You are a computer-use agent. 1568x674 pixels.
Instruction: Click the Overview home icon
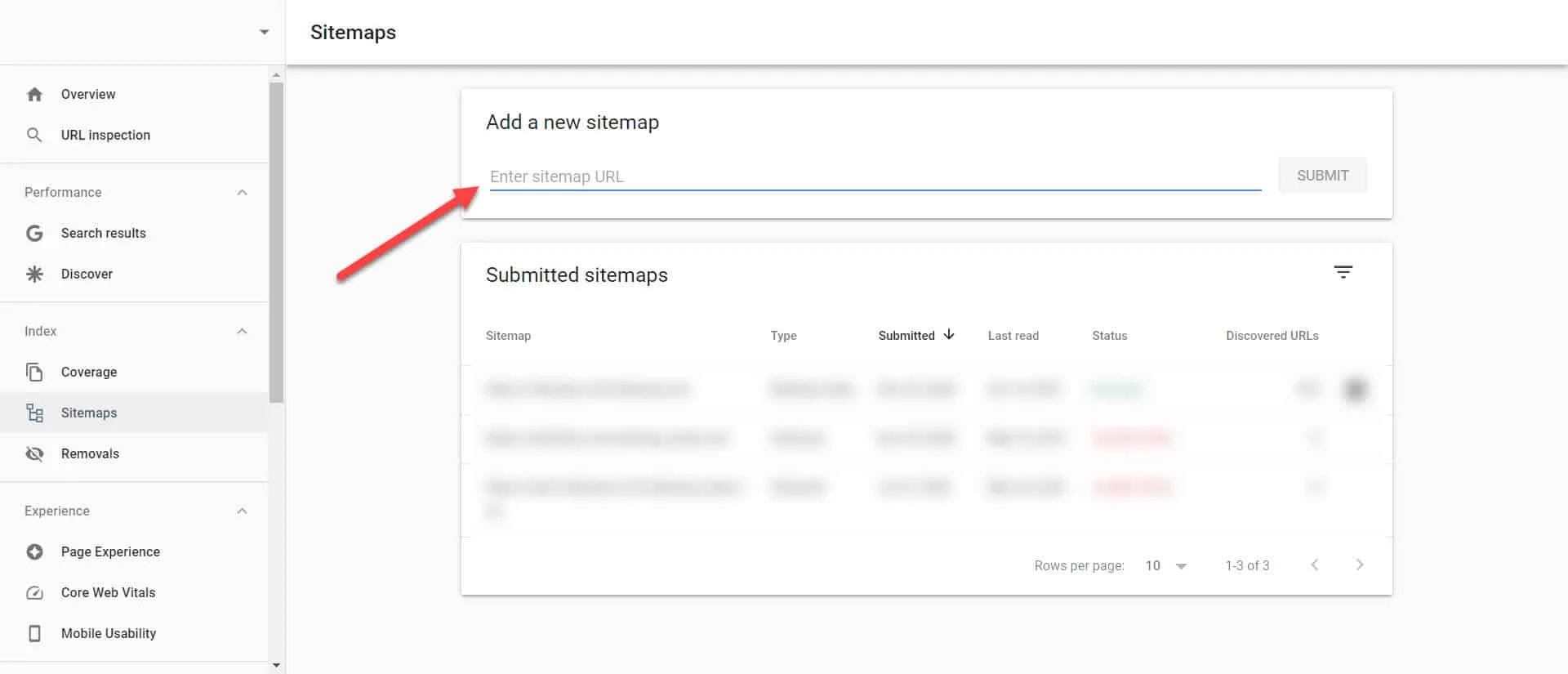tap(34, 94)
